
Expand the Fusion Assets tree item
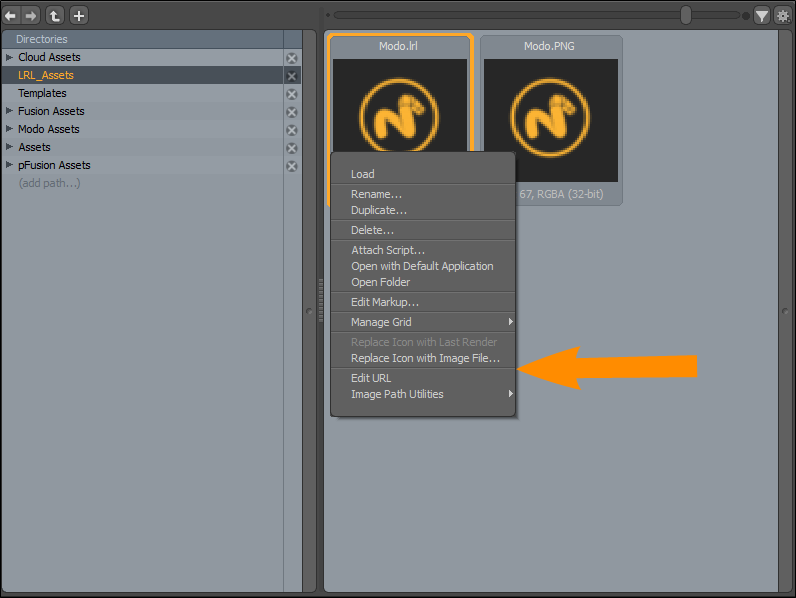pos(9,111)
